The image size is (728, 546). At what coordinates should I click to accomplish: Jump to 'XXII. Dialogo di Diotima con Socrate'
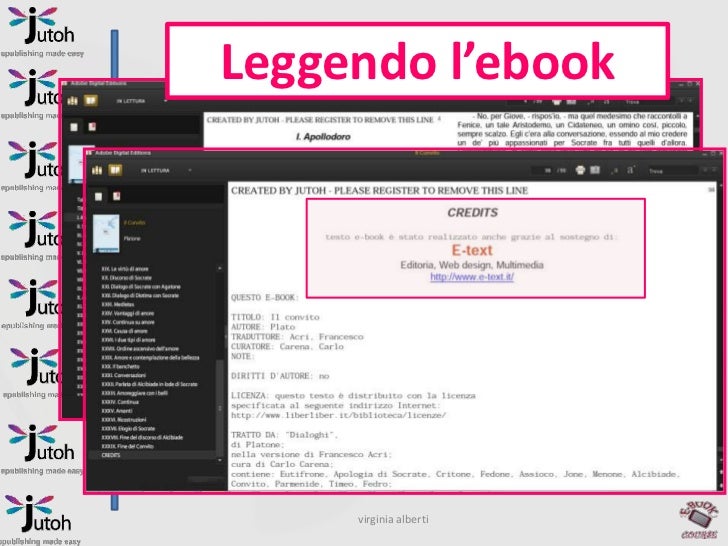(x=140, y=295)
